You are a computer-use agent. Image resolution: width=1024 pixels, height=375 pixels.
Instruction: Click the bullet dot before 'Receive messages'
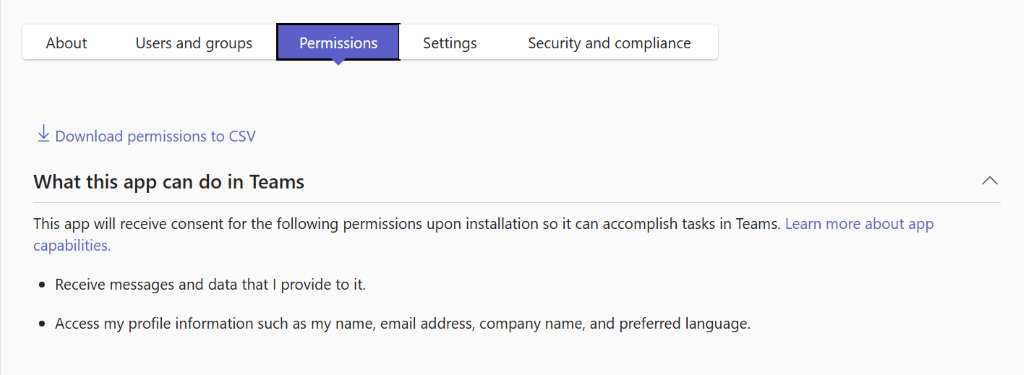coord(42,285)
